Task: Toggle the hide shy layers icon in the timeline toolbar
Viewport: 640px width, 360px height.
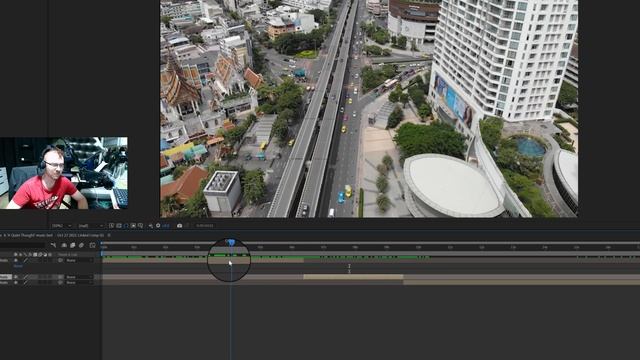Action: coord(64,245)
